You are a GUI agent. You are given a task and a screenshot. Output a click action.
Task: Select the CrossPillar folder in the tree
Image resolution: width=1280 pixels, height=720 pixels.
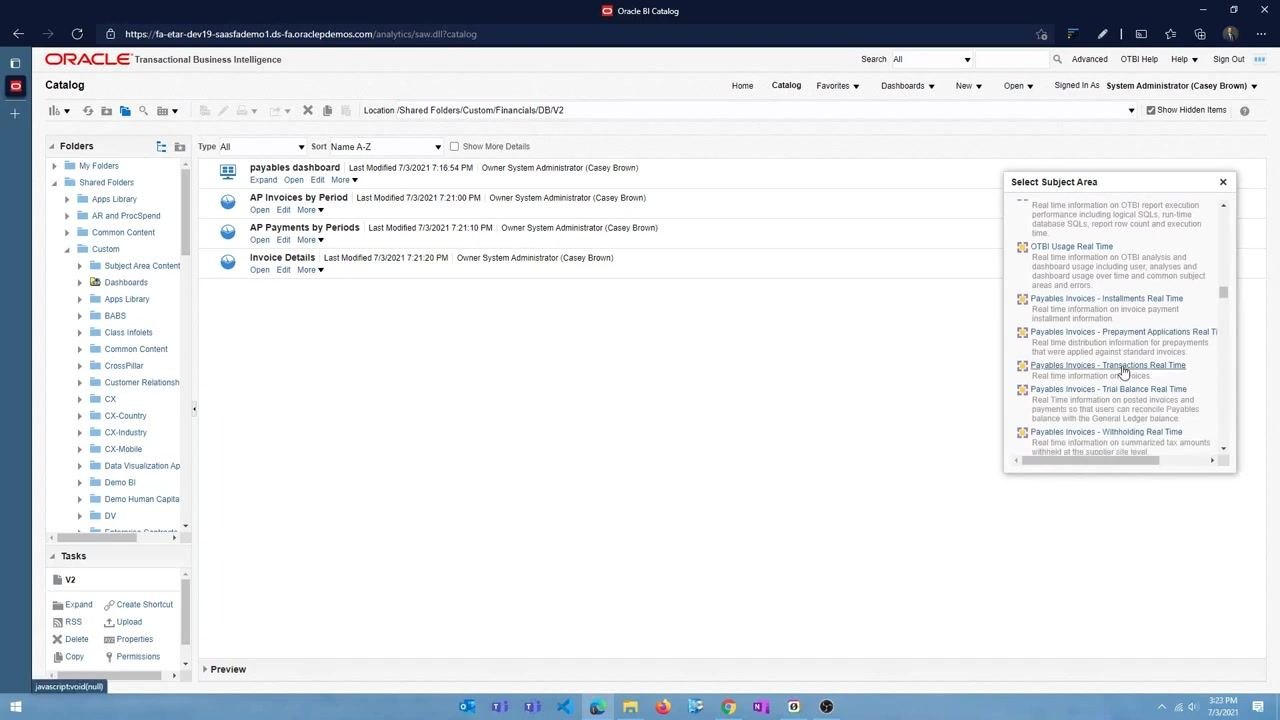click(124, 366)
